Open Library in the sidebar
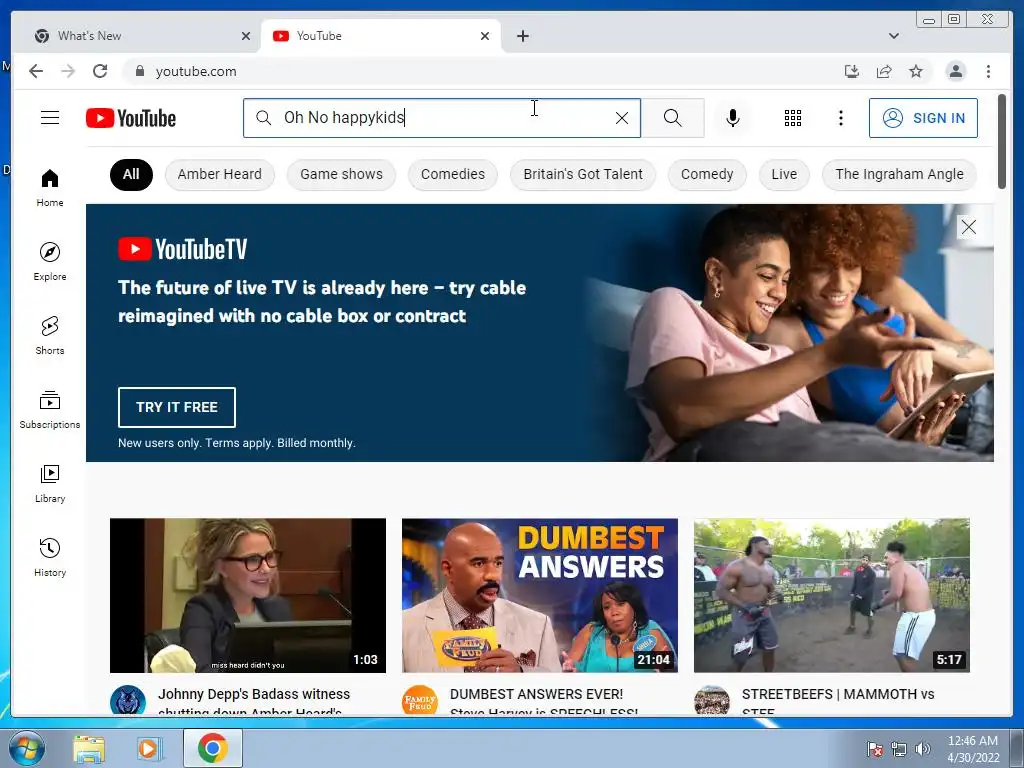 [50, 483]
